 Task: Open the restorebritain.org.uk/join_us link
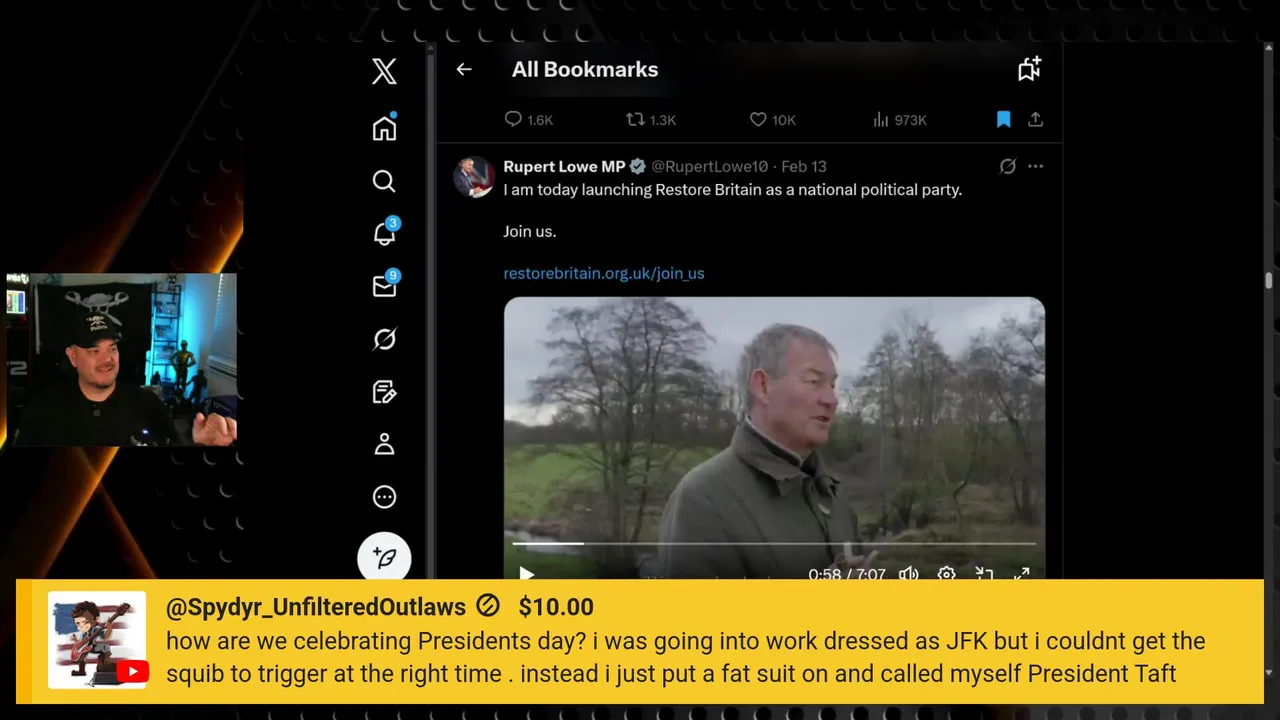[x=603, y=273]
